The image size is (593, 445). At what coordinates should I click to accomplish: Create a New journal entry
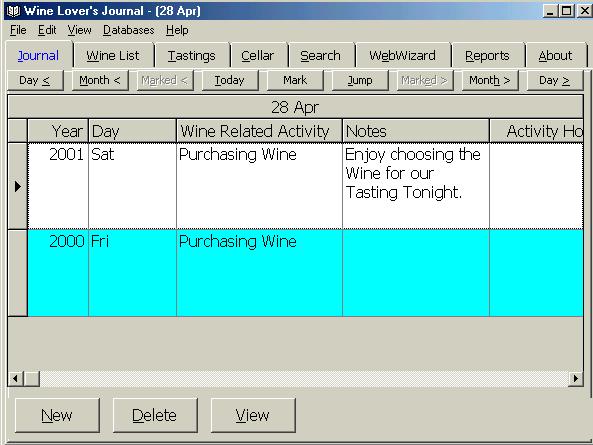click(57, 416)
